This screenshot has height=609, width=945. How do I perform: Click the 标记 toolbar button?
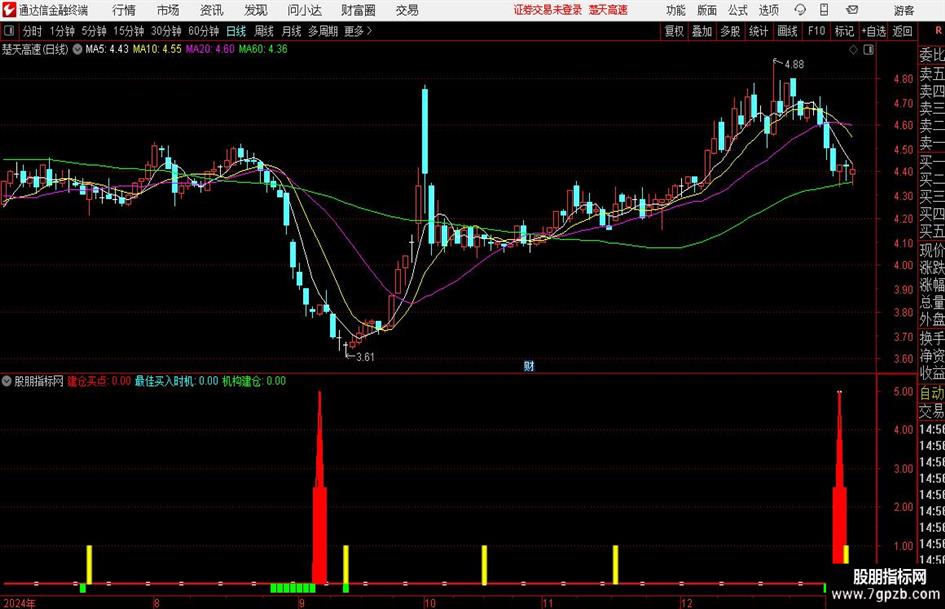(x=844, y=31)
